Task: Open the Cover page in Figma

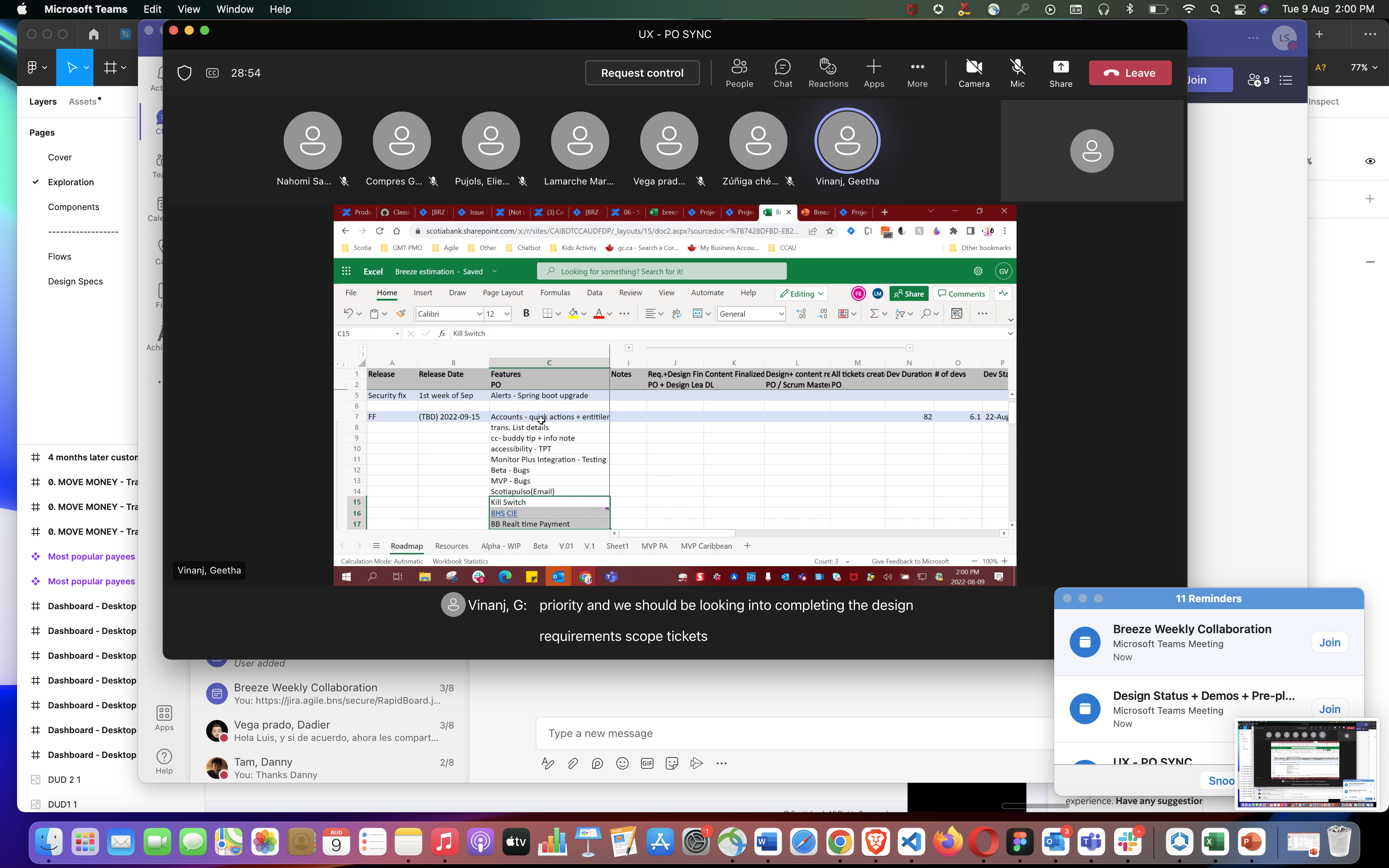Action: tap(60, 157)
